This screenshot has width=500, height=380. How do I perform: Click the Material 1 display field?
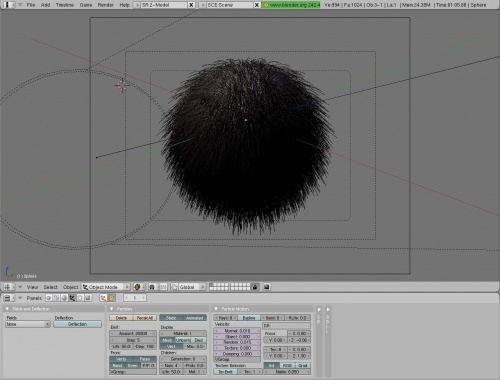coord(183,333)
